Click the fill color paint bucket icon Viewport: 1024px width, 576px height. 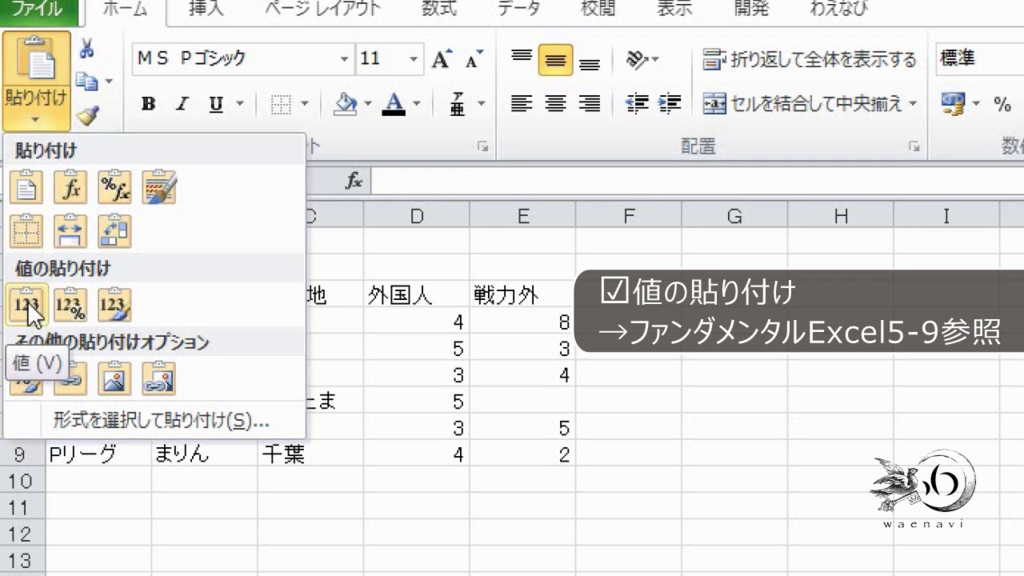point(345,103)
